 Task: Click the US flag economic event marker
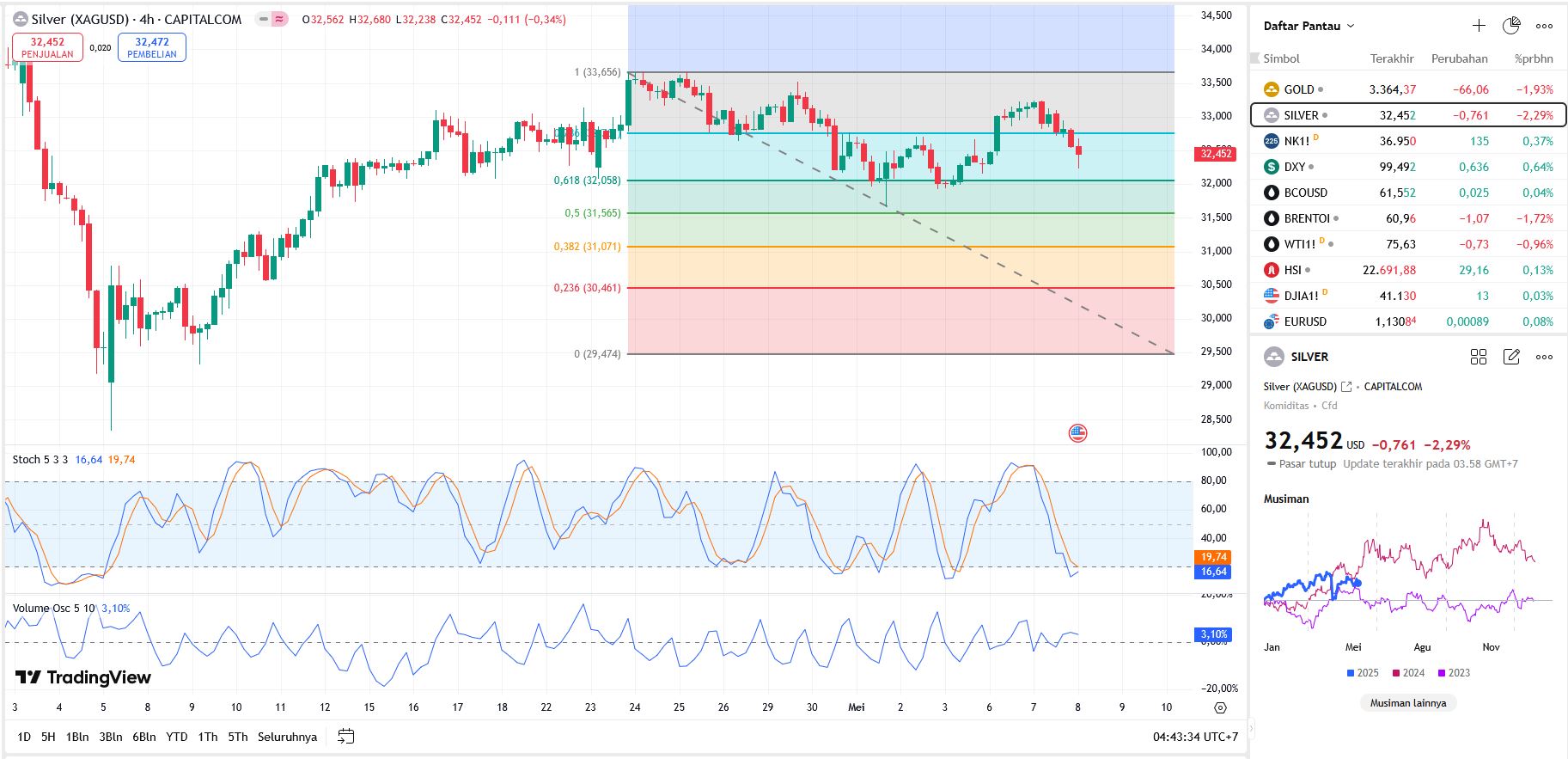point(1077,433)
